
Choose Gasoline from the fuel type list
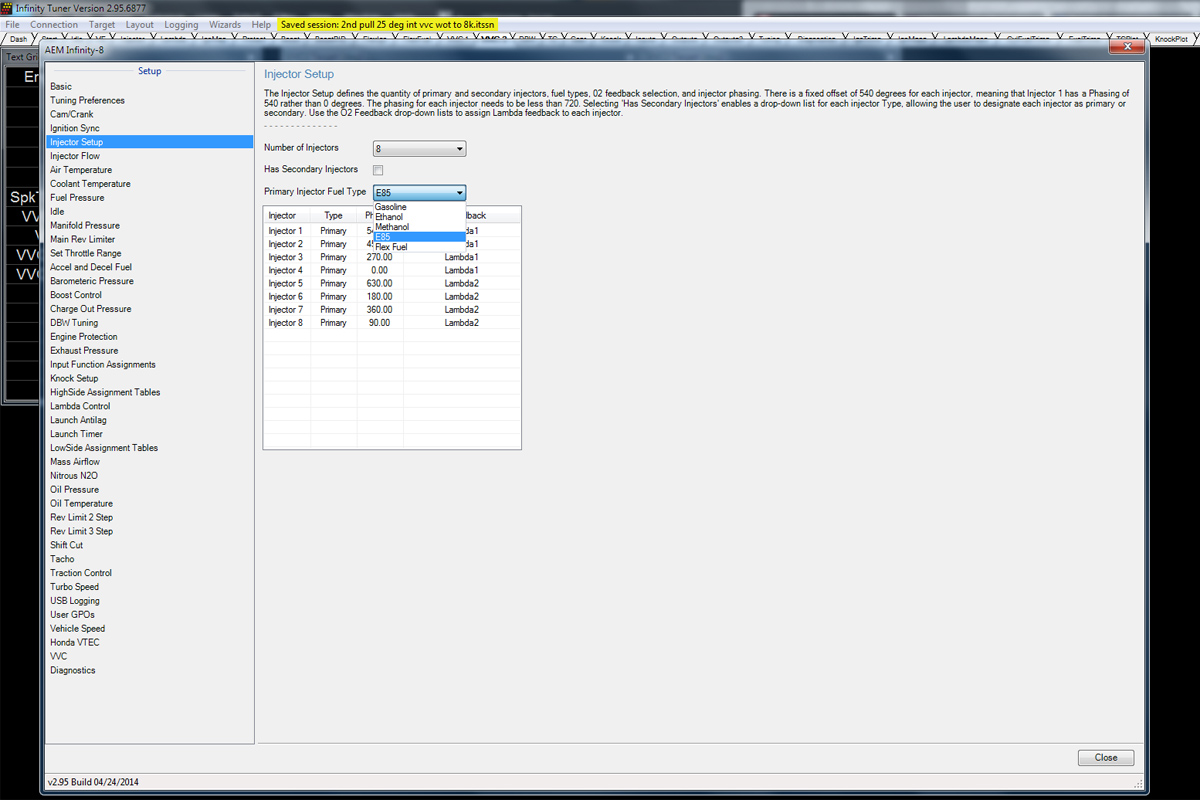point(390,207)
